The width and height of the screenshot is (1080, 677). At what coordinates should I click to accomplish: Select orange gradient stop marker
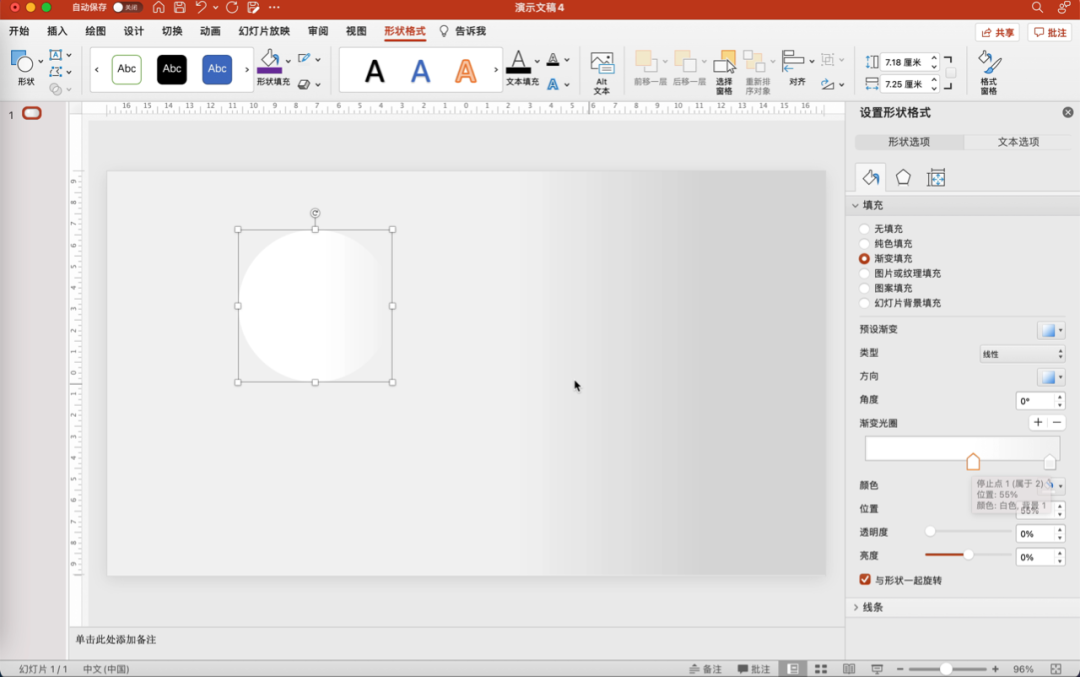coord(973,461)
